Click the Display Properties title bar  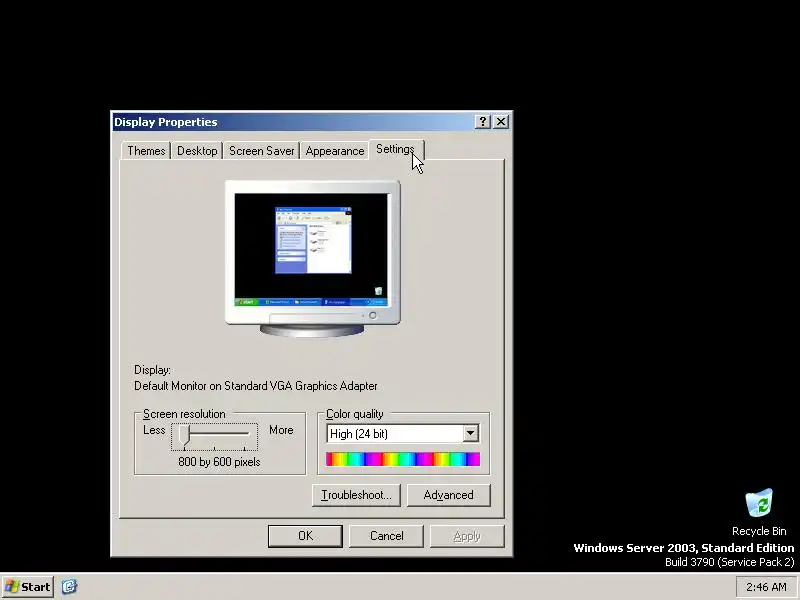pos(293,122)
